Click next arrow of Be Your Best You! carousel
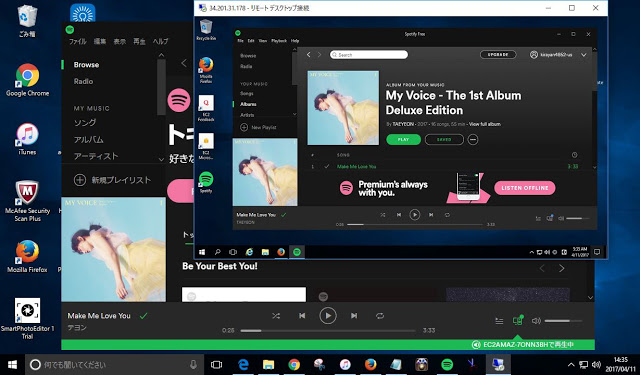This screenshot has height=375, width=640. [x=562, y=268]
